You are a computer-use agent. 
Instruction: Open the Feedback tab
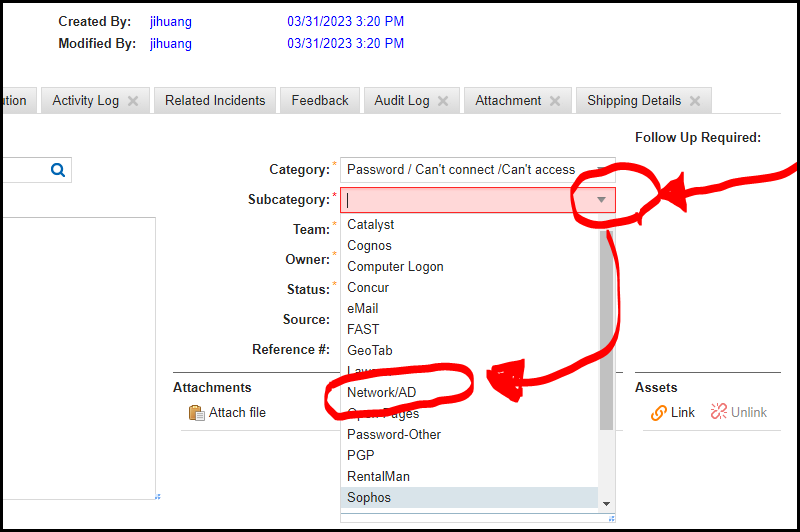(320, 101)
